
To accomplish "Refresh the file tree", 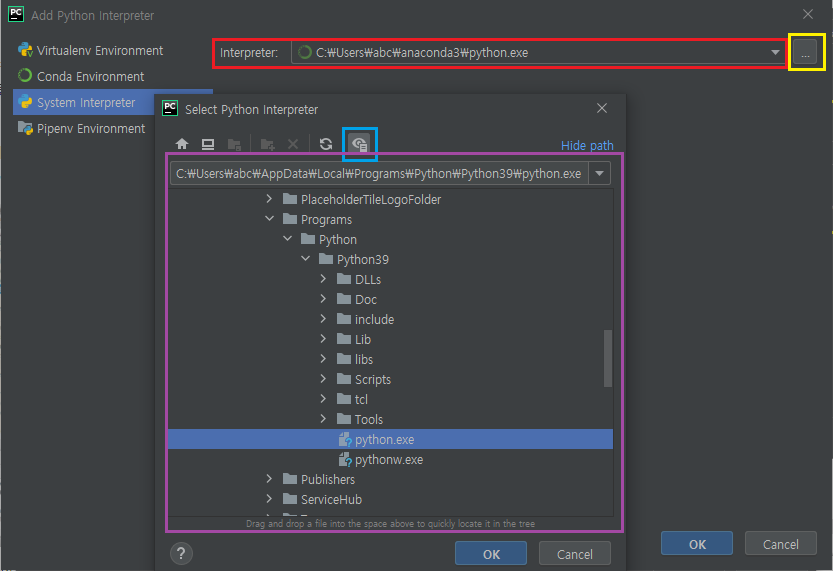I will (326, 144).
